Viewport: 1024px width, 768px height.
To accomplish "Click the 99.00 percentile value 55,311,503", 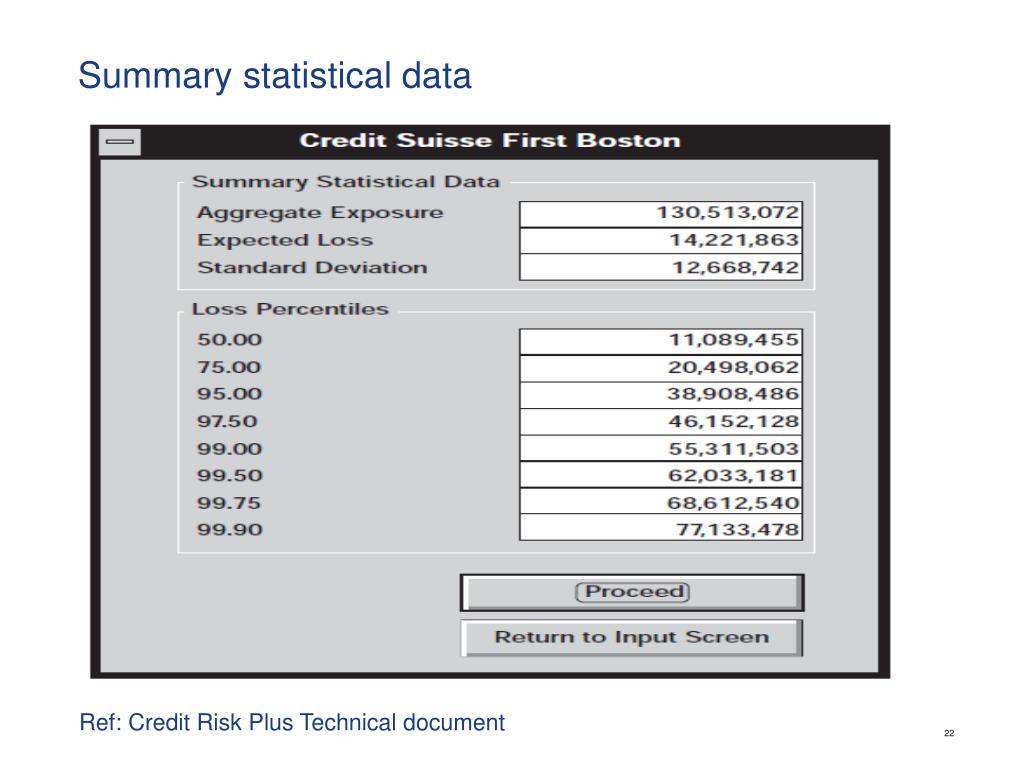I will (661, 449).
